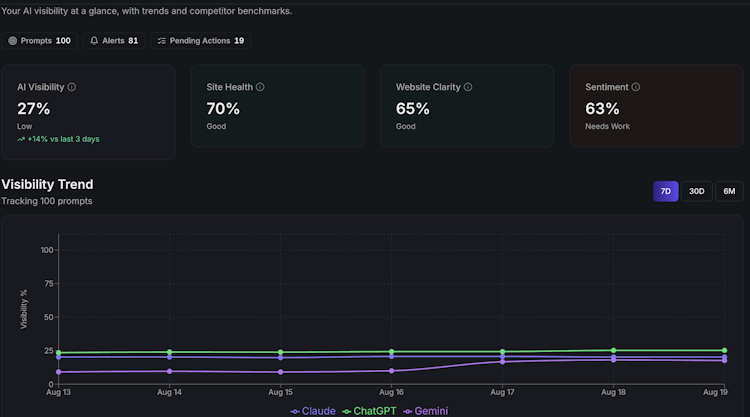750x417 pixels.
Task: Click the Sentiment info icon
Action: coord(636,87)
